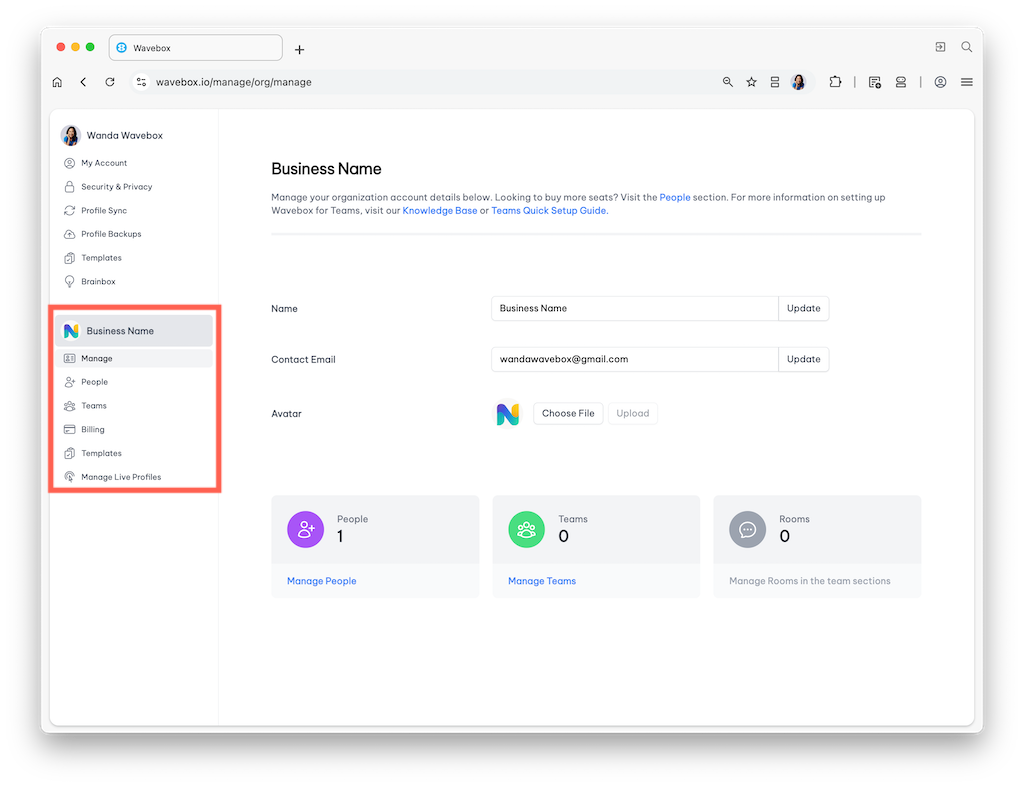Click the Manage People link
The image size is (1024, 787).
point(322,581)
